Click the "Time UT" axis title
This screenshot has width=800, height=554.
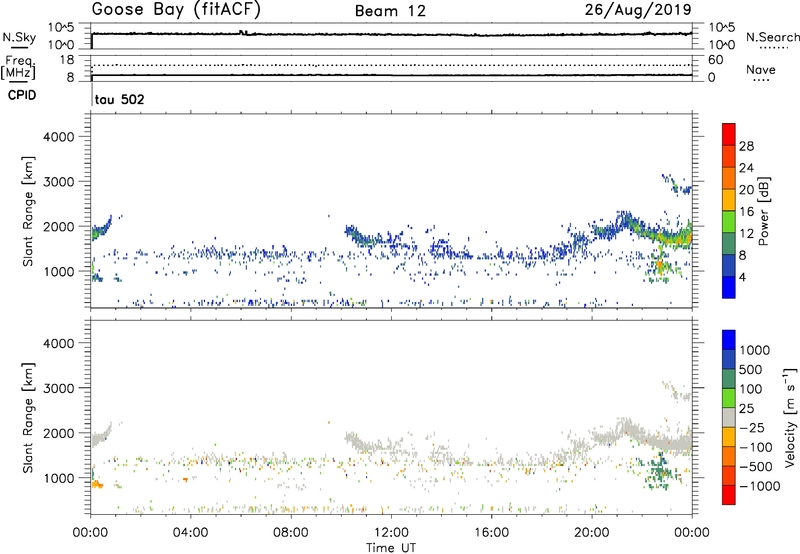(391, 547)
